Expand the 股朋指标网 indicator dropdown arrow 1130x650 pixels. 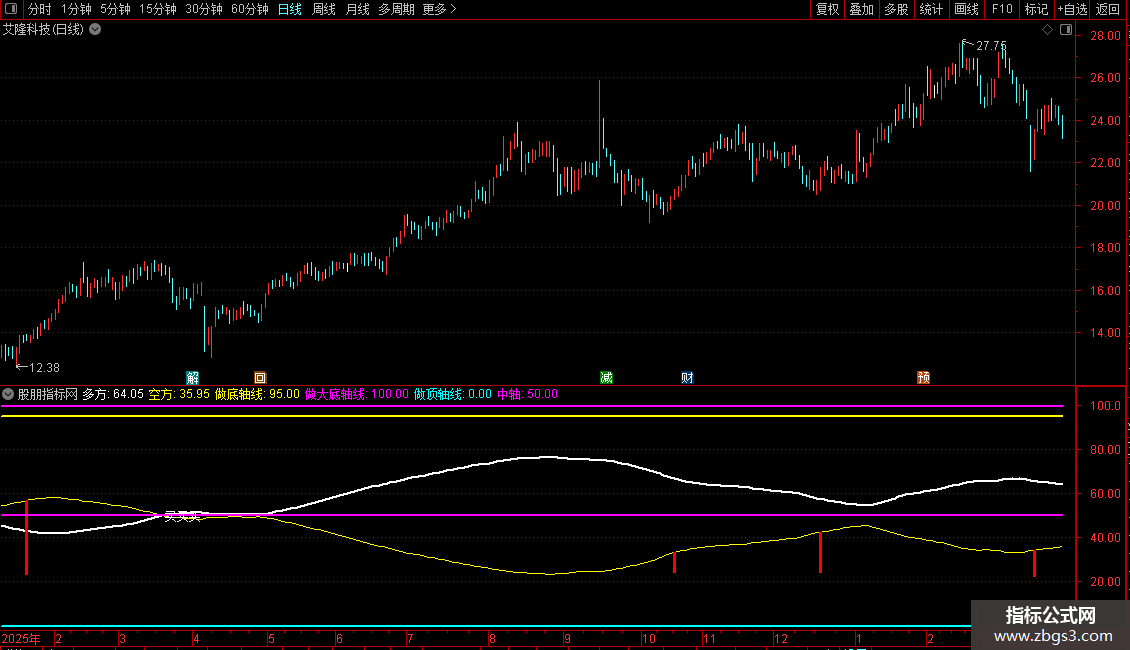click(x=9, y=394)
